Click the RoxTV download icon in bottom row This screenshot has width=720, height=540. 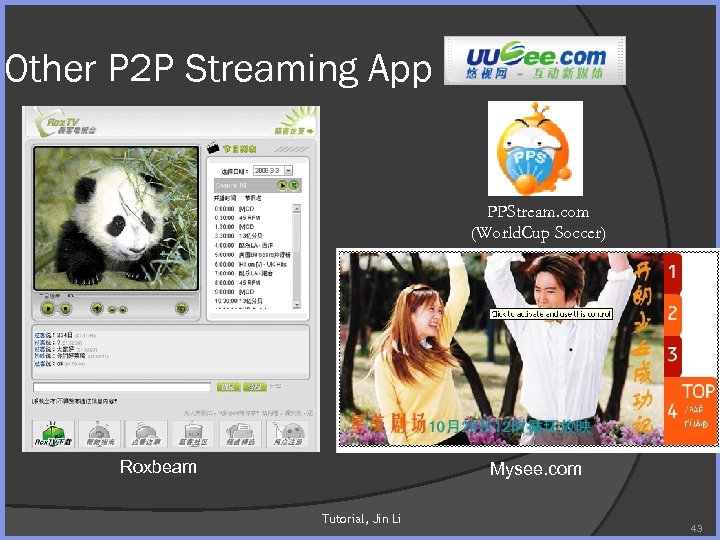[x=53, y=434]
